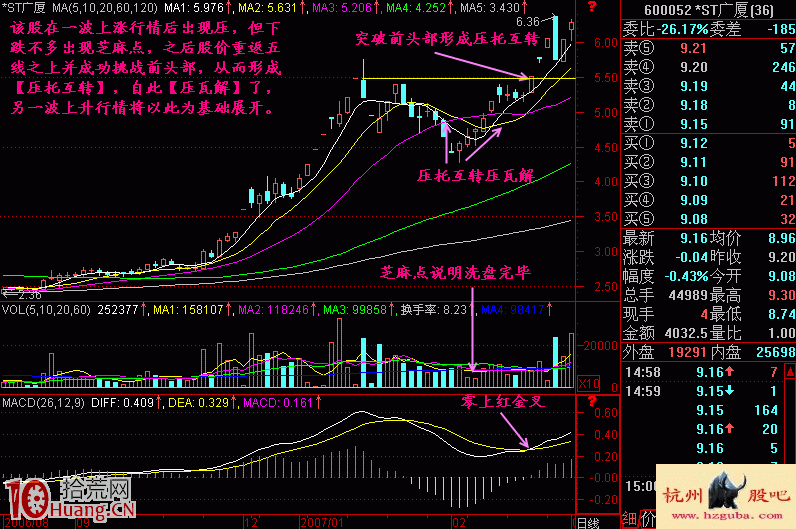796x529 pixels.
Task: Click the MA1: 5.976 value
Action: click(198, 8)
